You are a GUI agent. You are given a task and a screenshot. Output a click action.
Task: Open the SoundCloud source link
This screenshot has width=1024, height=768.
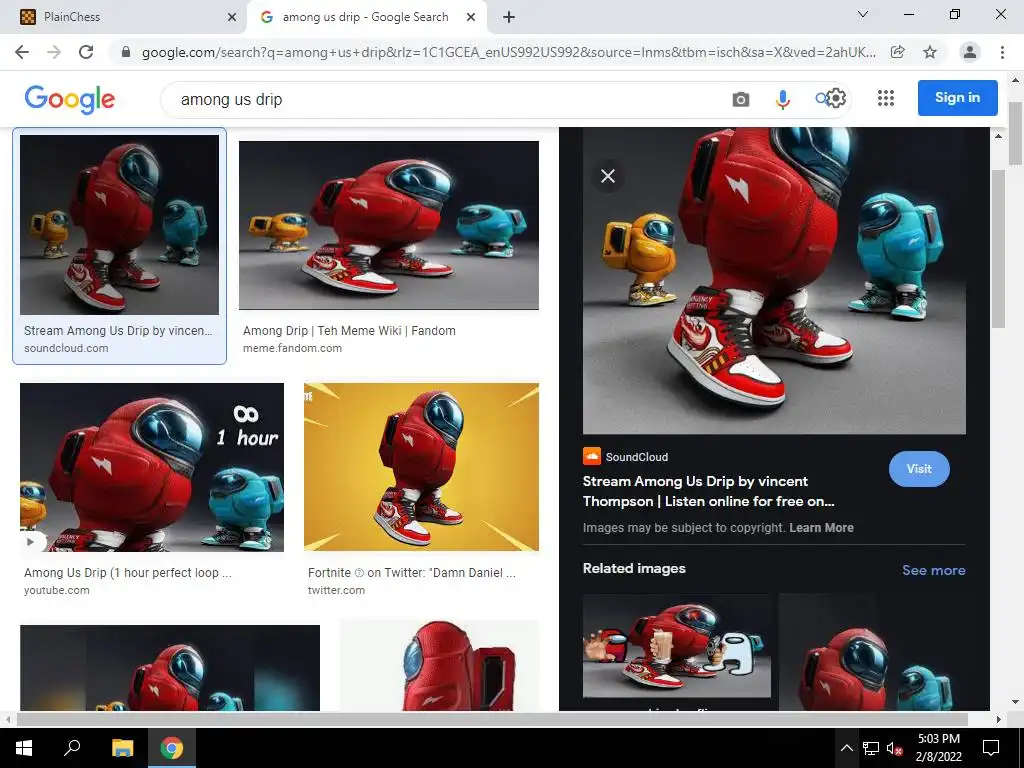626,456
